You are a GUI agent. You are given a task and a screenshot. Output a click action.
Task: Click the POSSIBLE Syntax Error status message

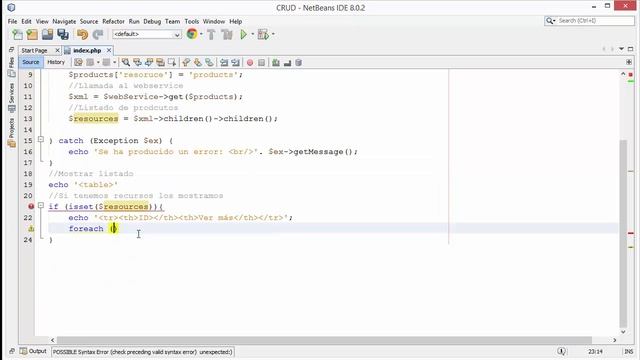point(142,352)
